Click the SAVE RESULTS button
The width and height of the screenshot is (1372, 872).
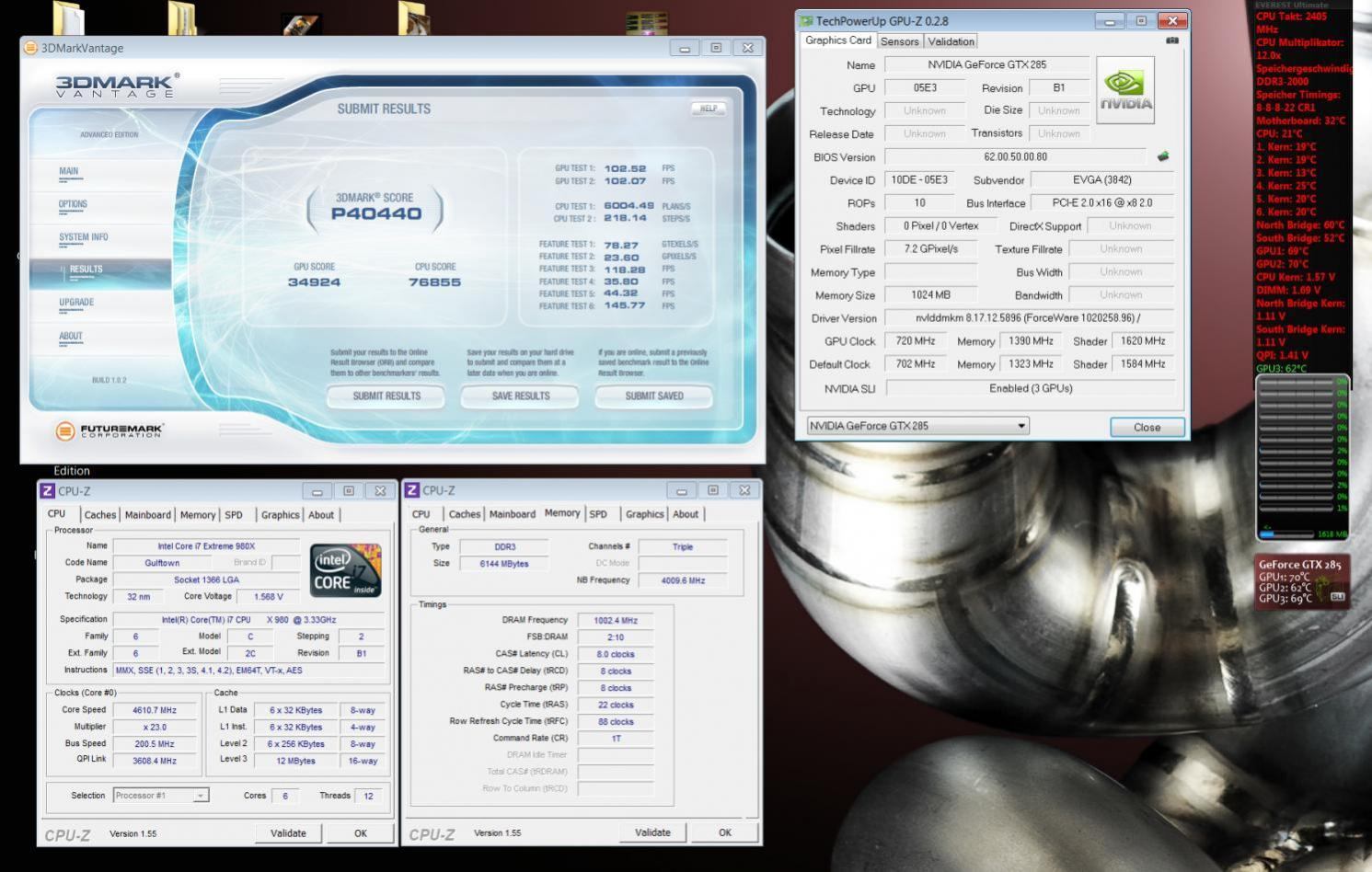click(521, 396)
